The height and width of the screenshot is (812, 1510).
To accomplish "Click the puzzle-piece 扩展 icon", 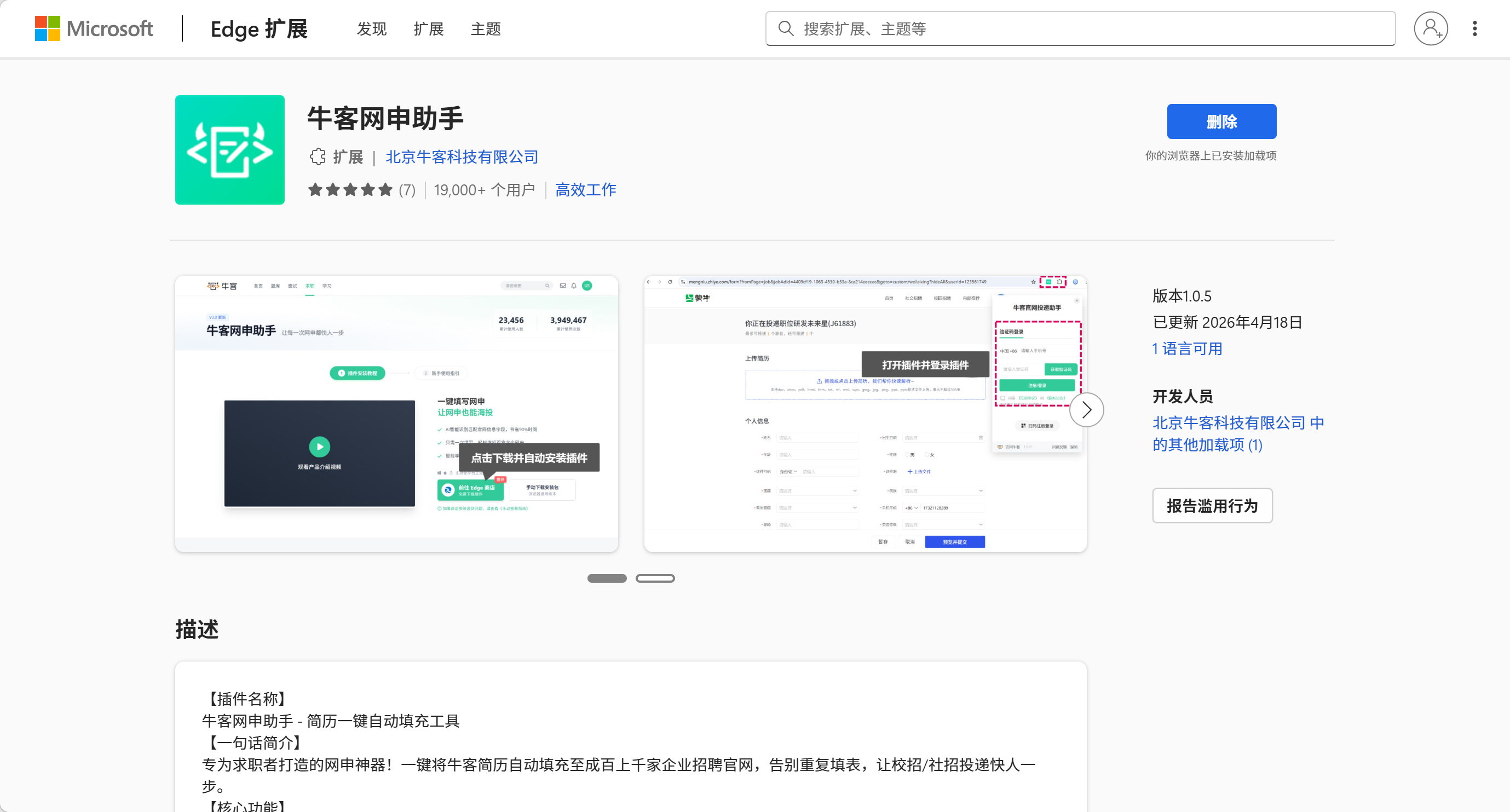I will pos(317,157).
